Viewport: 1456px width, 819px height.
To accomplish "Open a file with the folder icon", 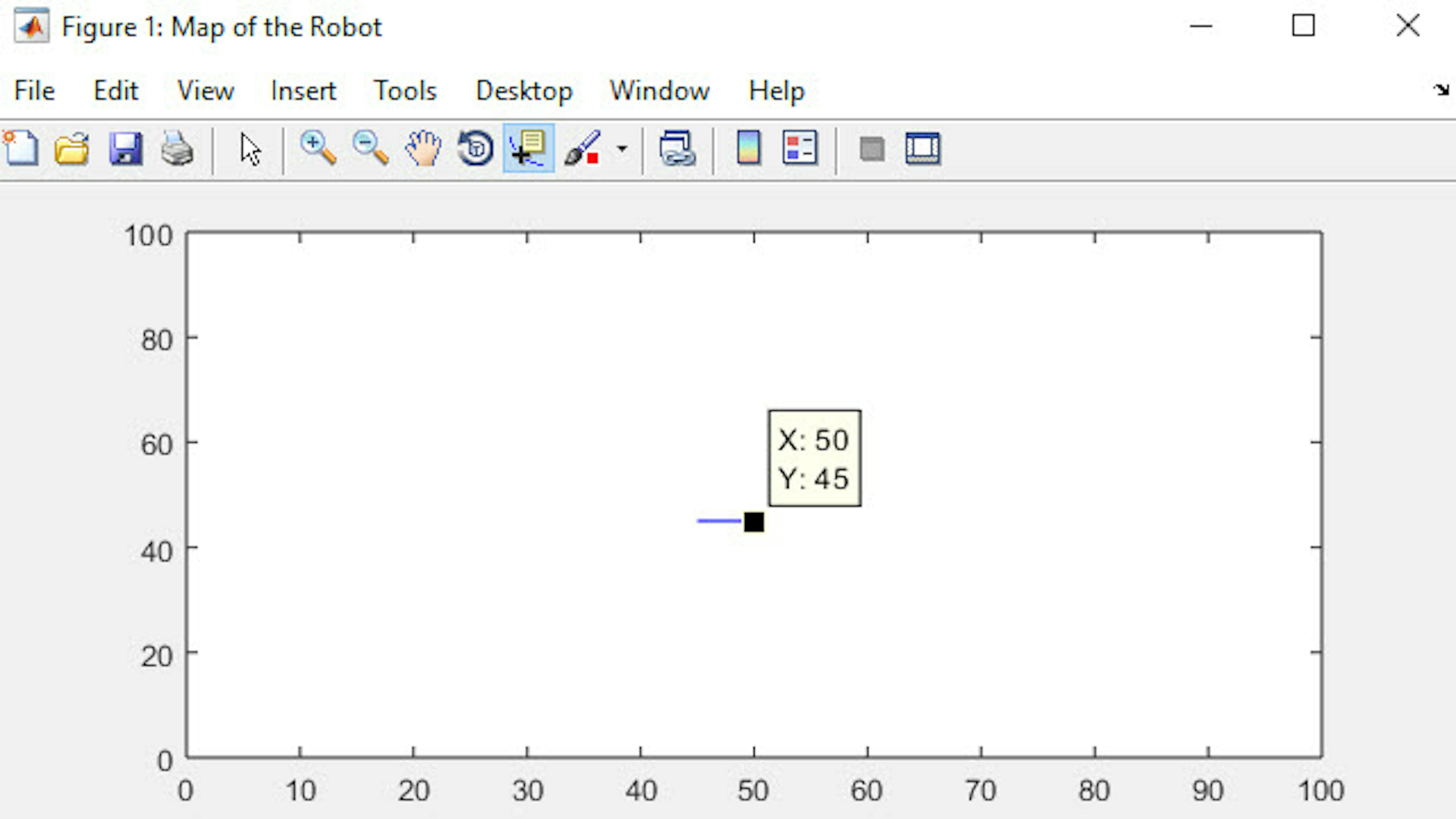I will point(72,149).
